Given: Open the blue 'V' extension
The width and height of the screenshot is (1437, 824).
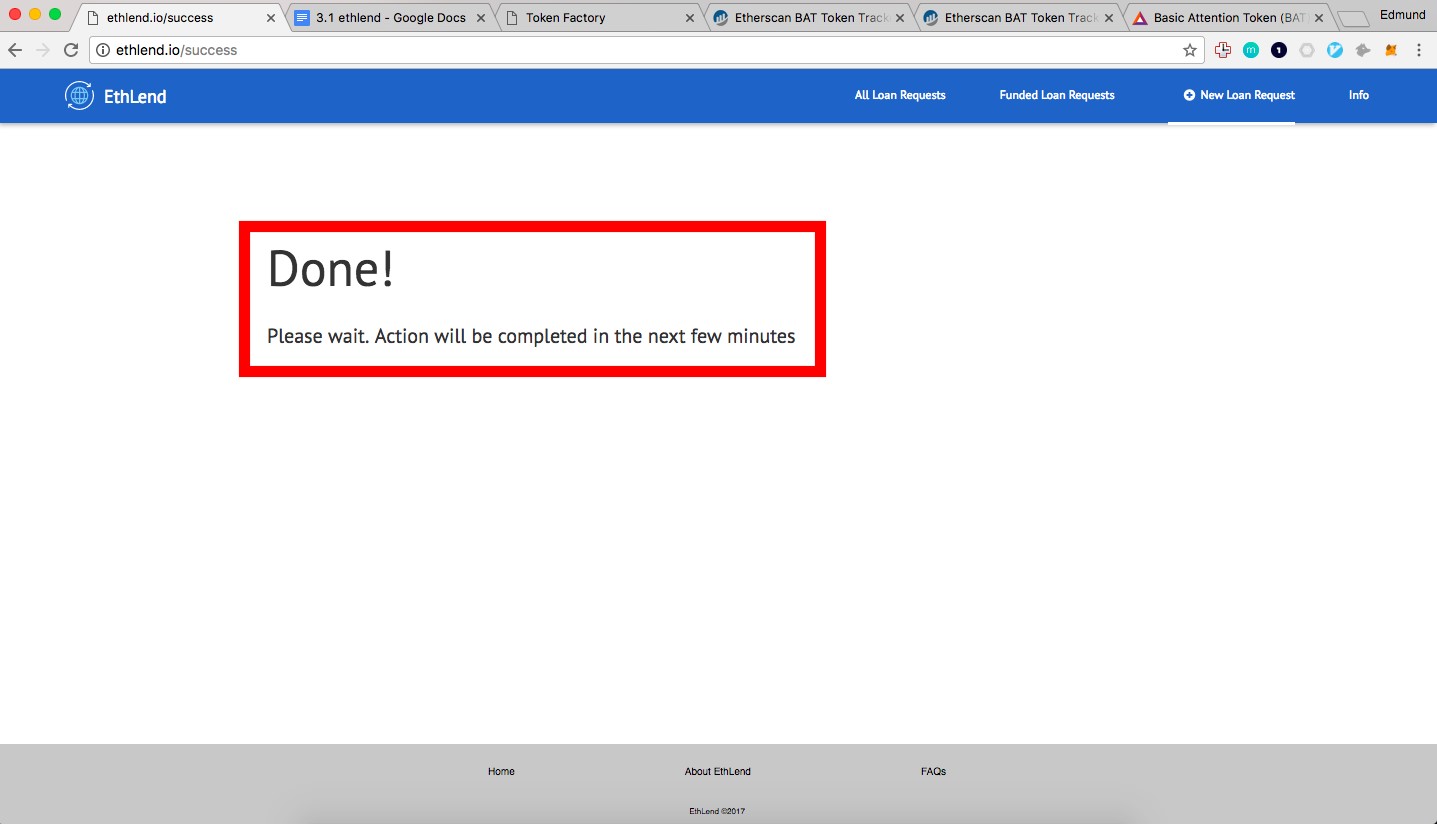Looking at the screenshot, I should pyautogui.click(x=1335, y=50).
